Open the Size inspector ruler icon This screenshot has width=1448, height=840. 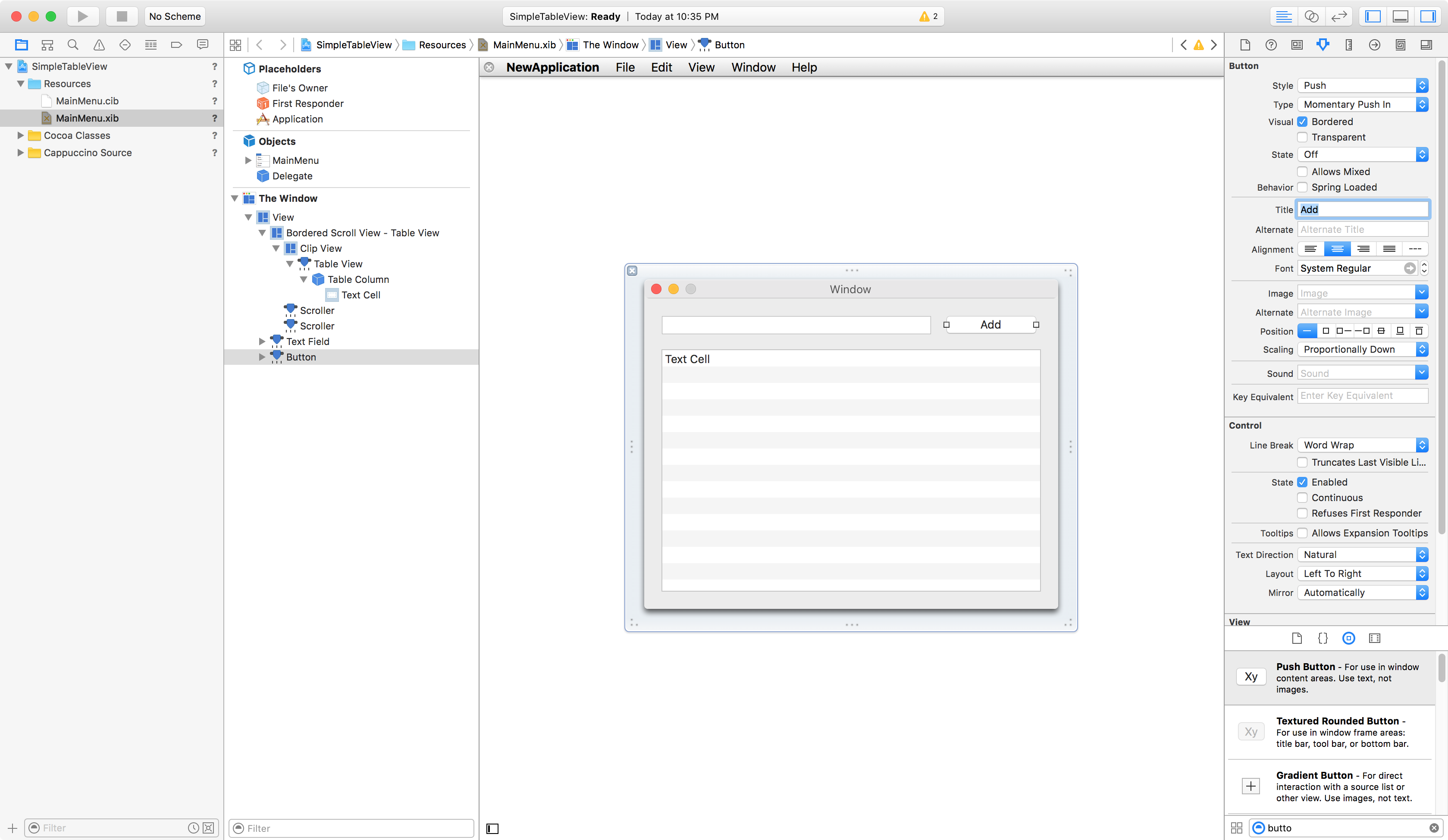click(x=1348, y=45)
